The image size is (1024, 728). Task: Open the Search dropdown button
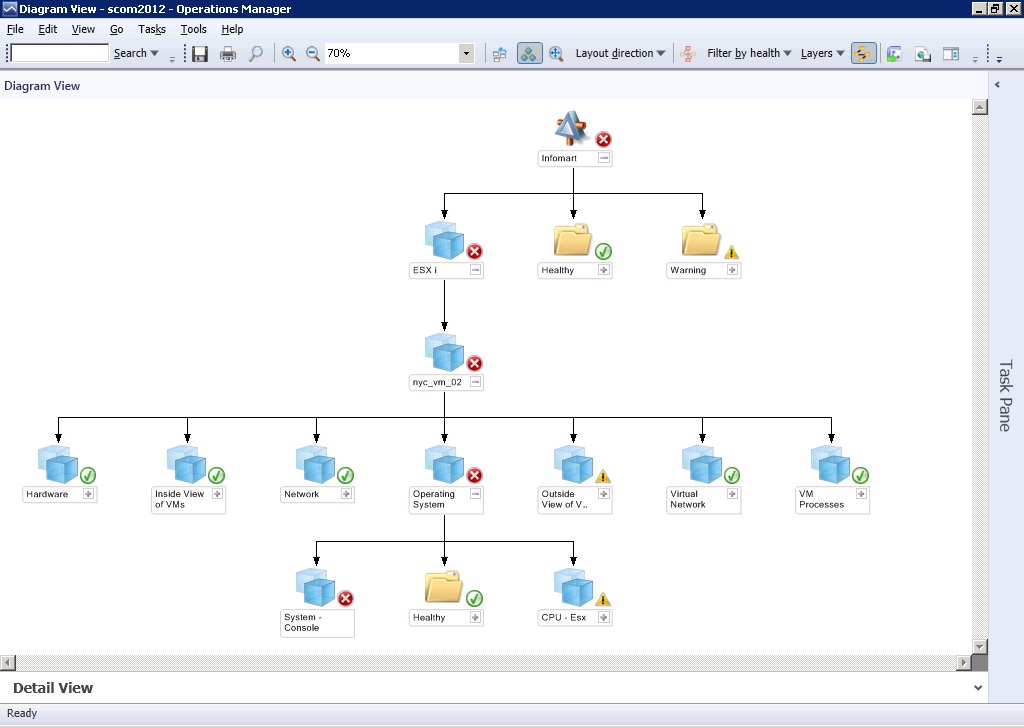tap(136, 54)
